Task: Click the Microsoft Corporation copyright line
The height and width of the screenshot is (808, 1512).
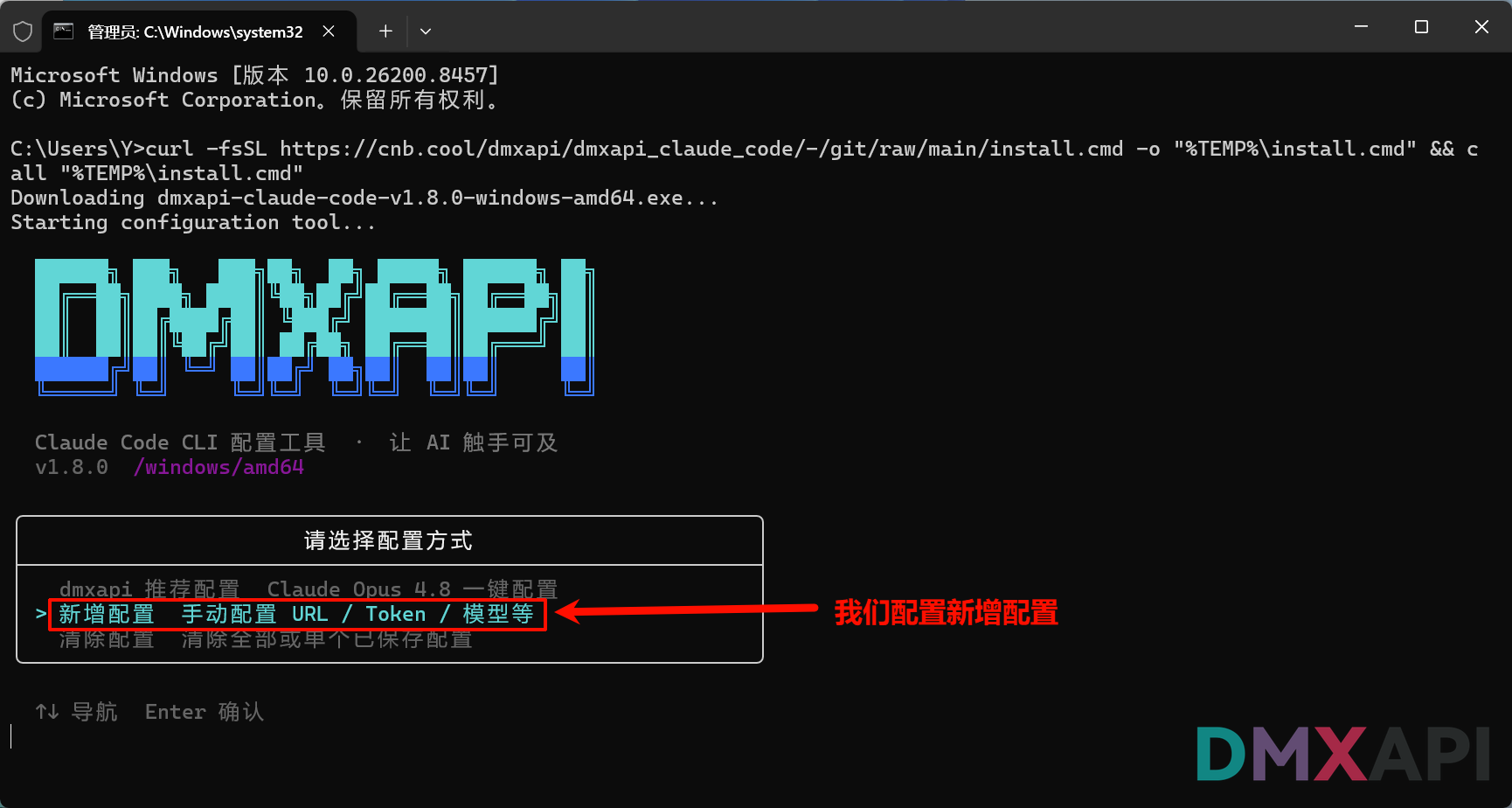Action: [254, 100]
